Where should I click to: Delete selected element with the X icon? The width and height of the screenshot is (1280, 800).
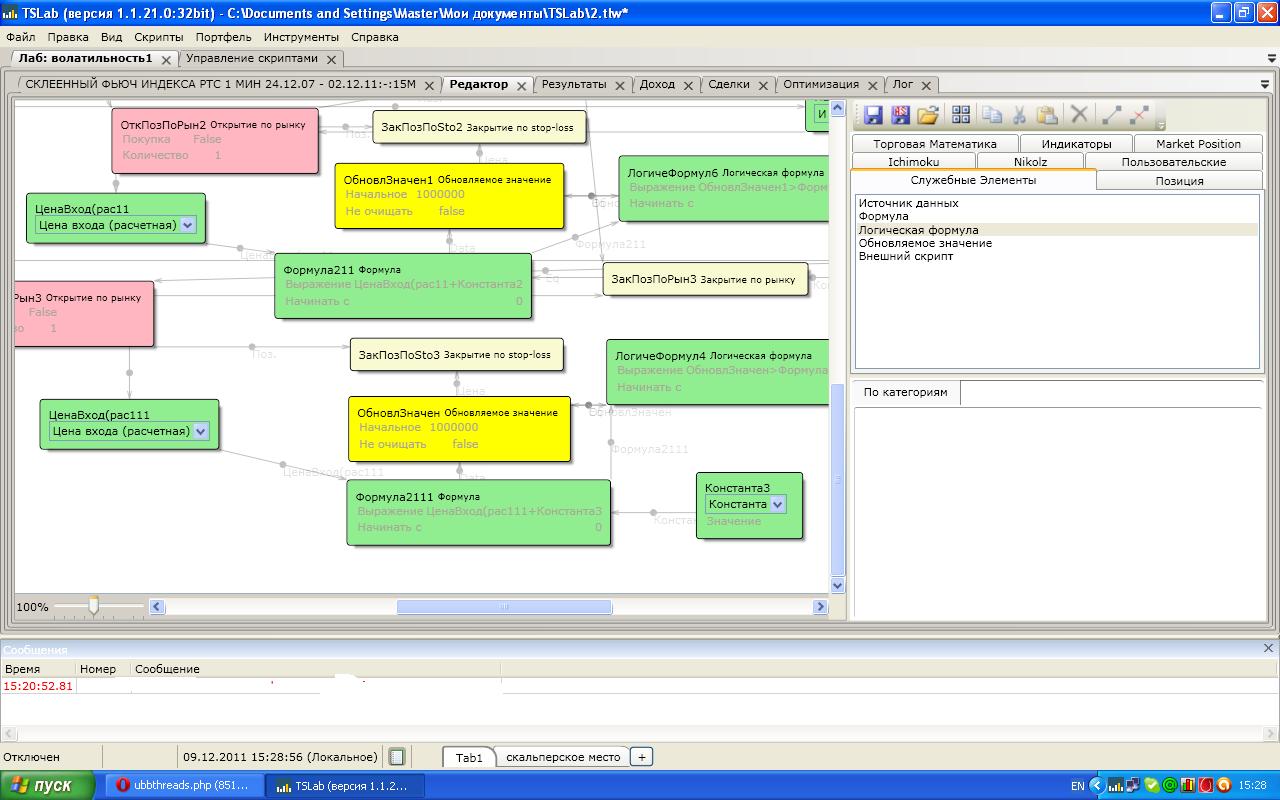(1079, 115)
